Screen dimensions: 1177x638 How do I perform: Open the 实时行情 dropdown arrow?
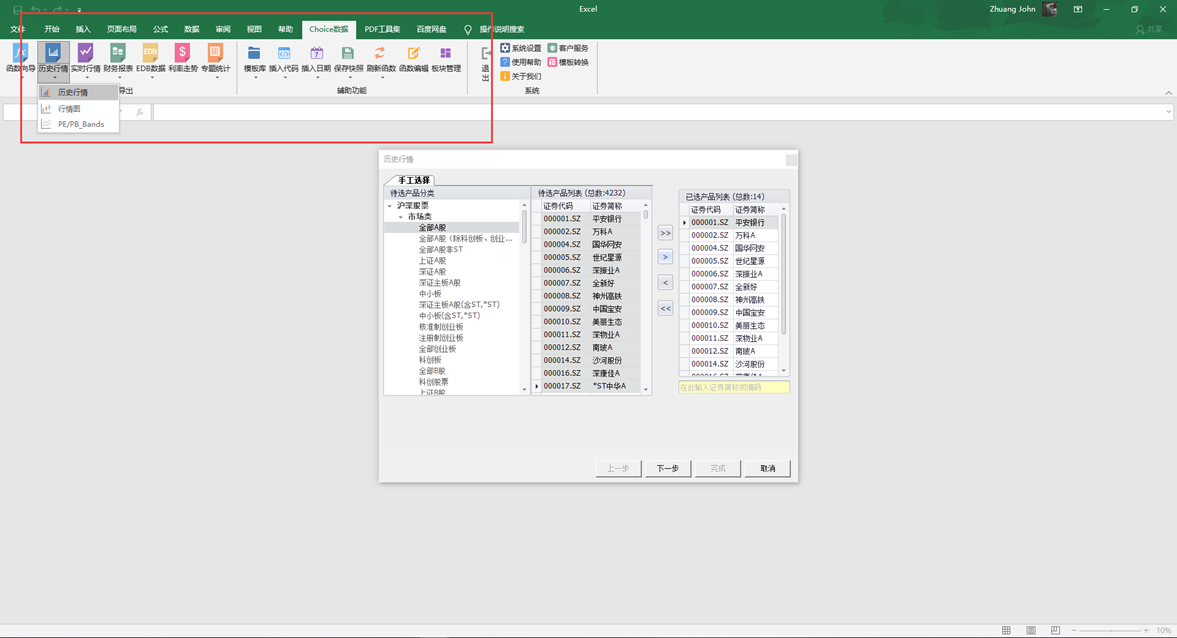pos(86,77)
